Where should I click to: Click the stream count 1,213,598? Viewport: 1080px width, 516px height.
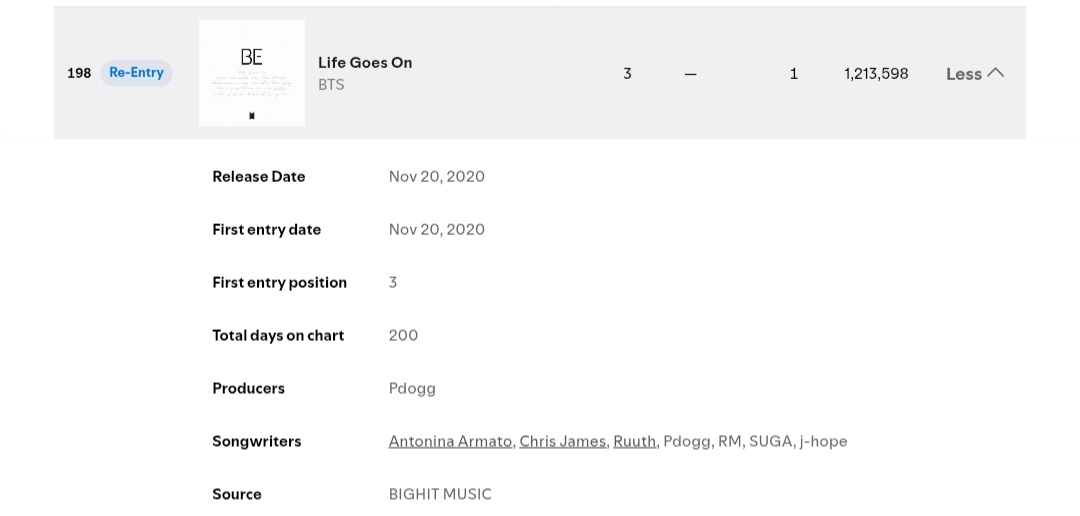[876, 73]
